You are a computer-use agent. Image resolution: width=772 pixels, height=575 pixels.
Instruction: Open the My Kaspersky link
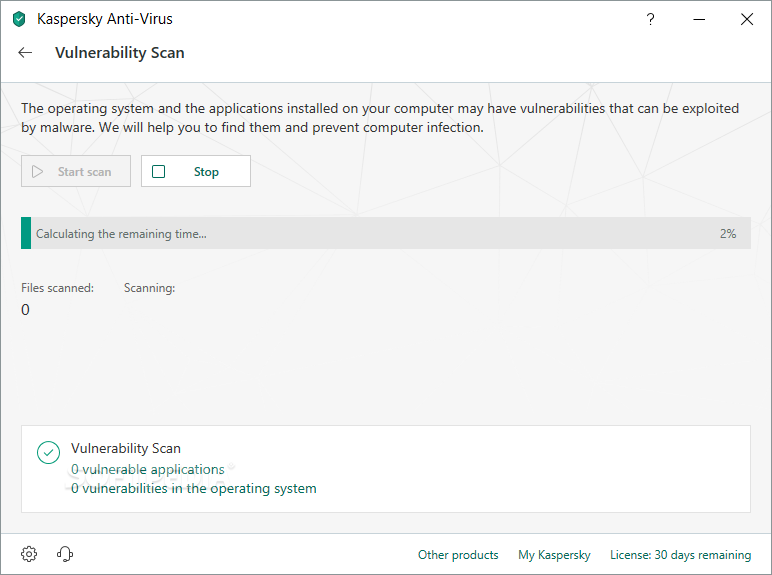click(554, 555)
